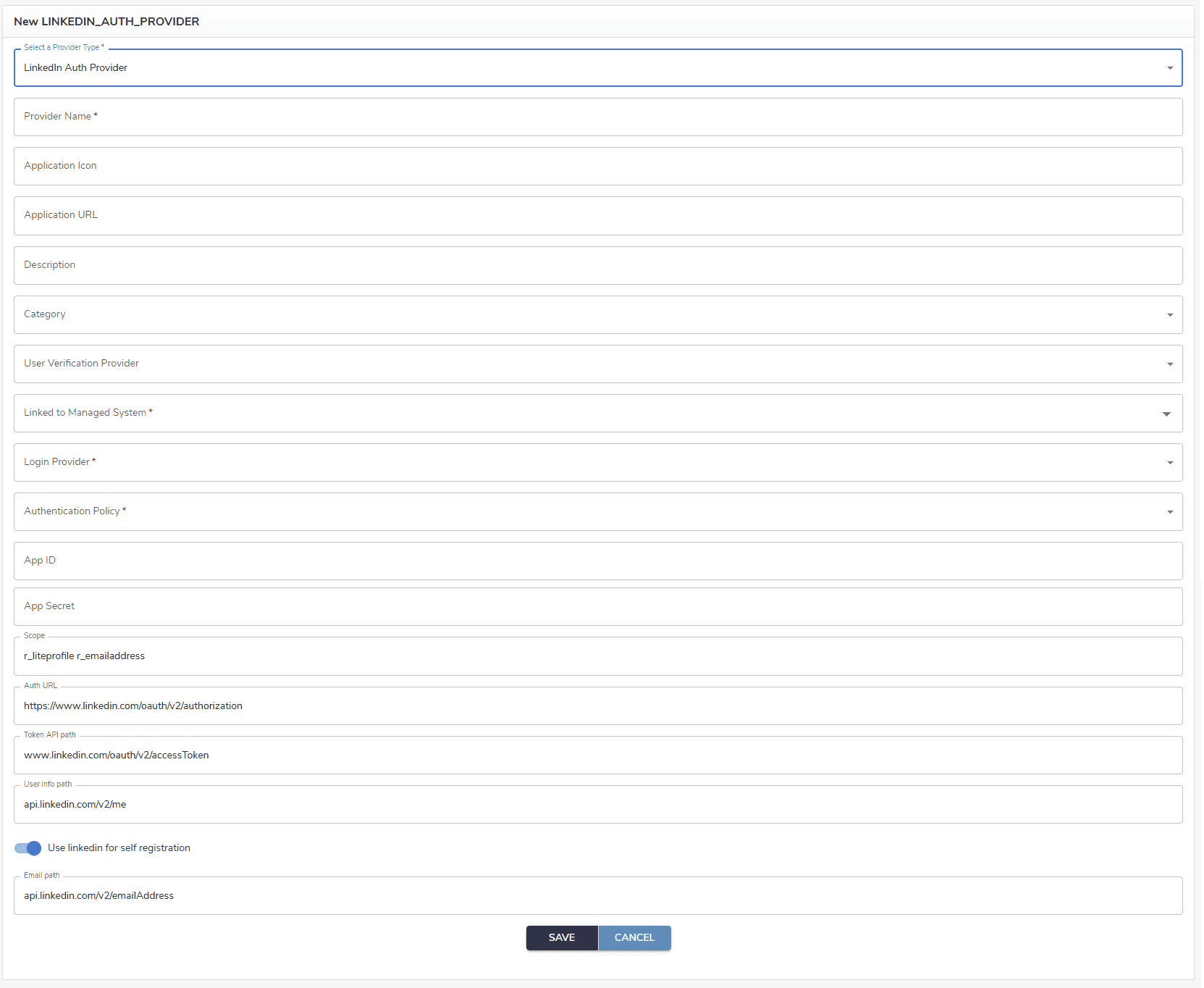Click the Application Icon field
The width and height of the screenshot is (1204, 988).
pos(597,167)
